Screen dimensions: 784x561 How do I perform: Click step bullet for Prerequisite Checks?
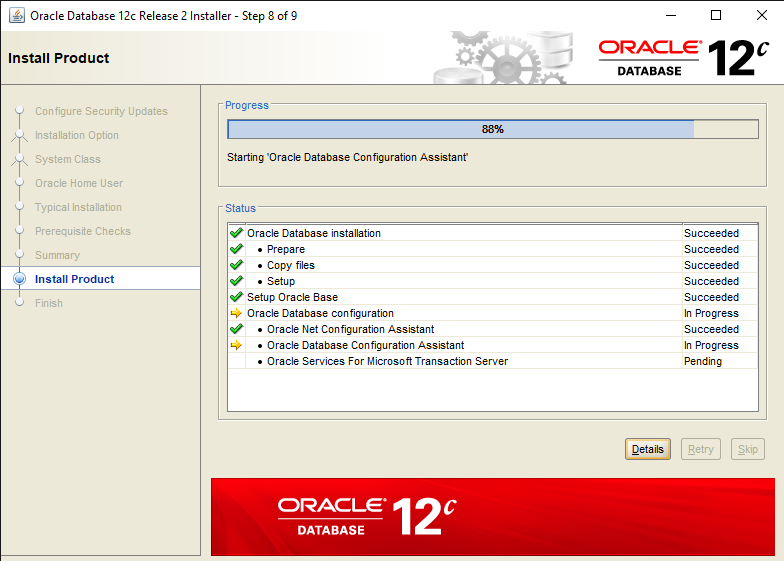click(20, 231)
